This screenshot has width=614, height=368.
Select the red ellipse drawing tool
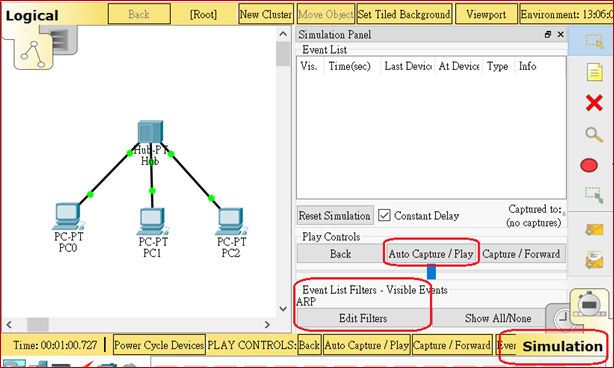pyautogui.click(x=589, y=165)
